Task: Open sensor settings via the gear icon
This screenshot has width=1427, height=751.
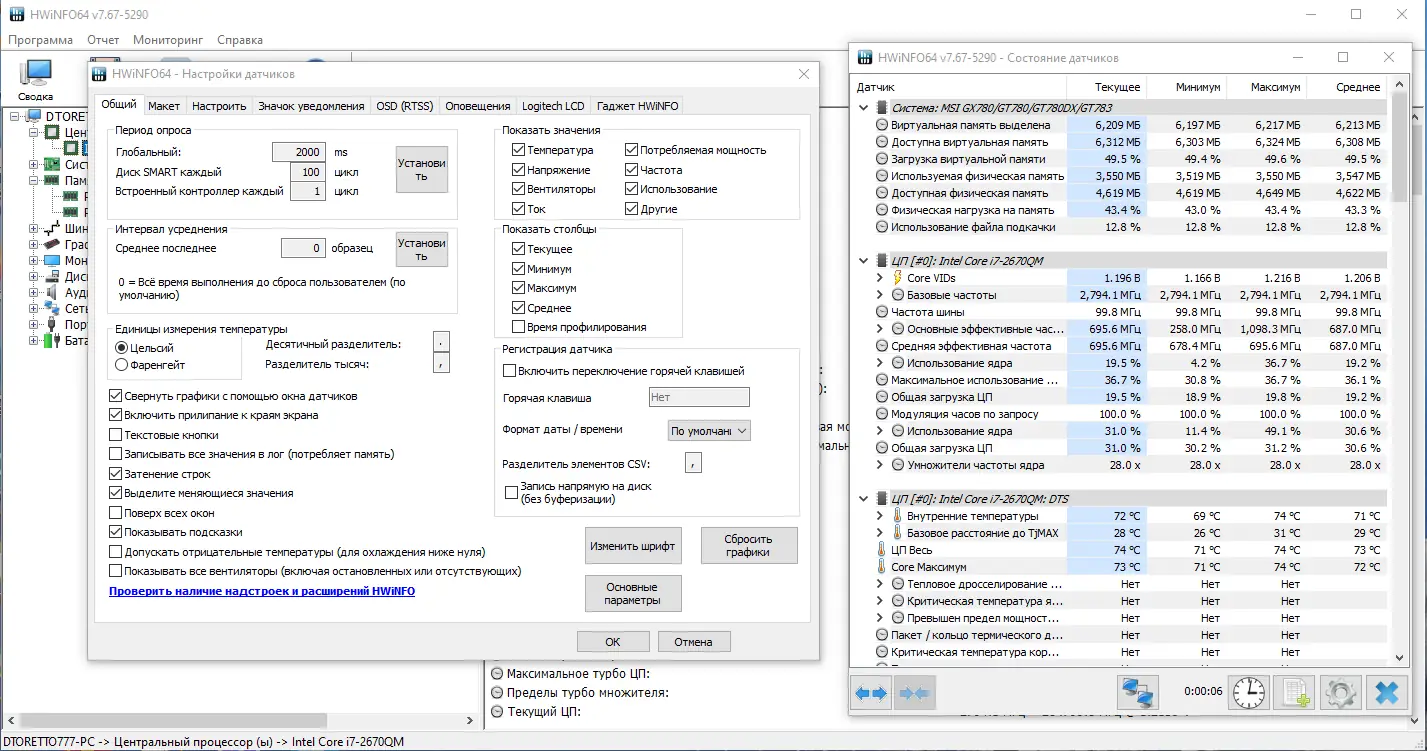Action: point(1340,692)
